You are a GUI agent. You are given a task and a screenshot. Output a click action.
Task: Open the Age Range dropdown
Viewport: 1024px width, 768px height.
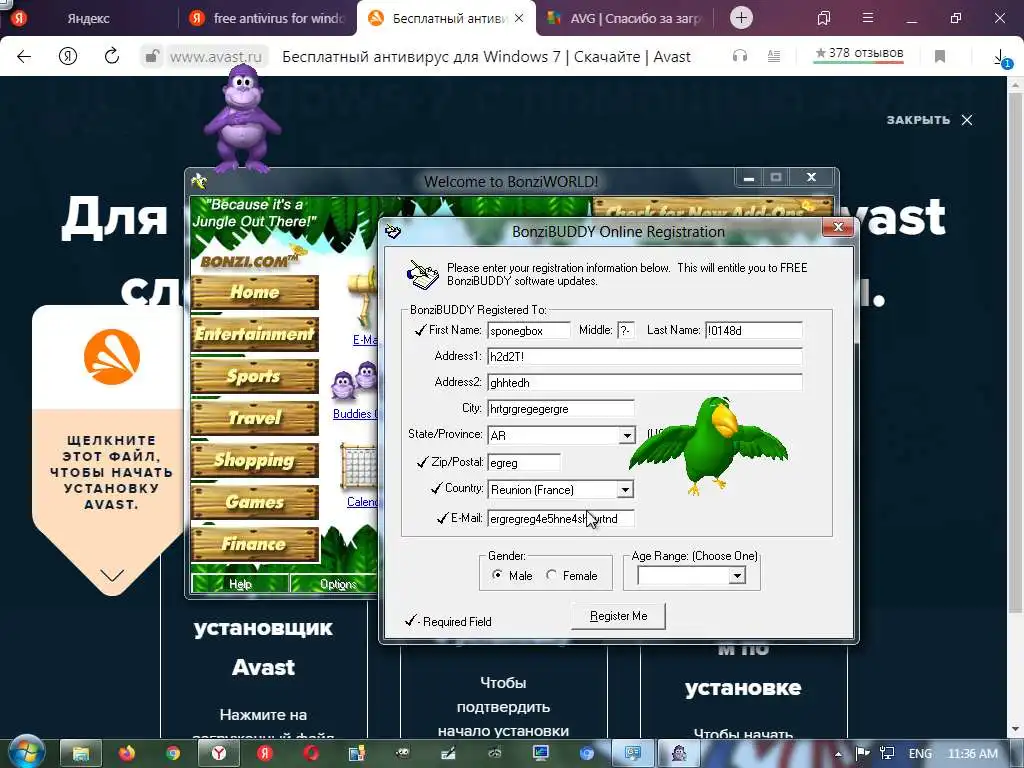coord(737,575)
